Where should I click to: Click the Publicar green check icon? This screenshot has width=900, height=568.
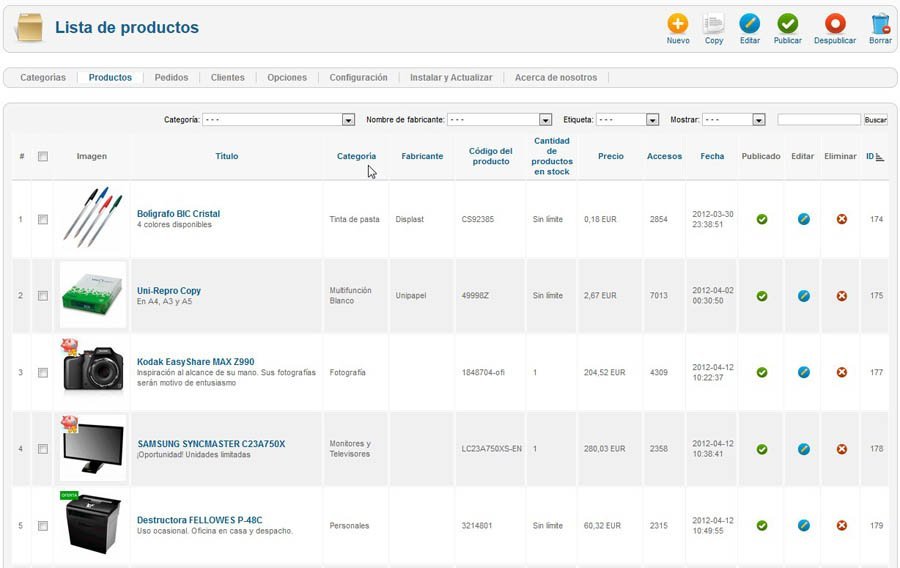click(x=788, y=24)
